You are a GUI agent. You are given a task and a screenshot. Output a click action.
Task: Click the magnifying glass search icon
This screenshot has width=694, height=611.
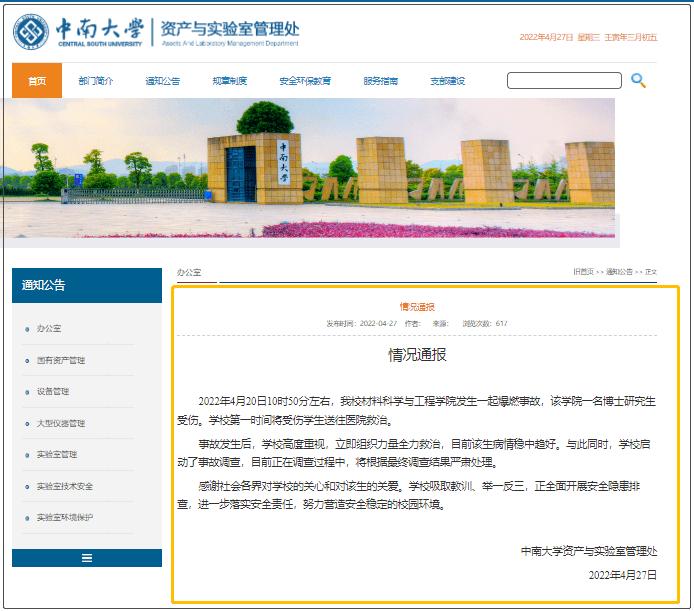638,81
